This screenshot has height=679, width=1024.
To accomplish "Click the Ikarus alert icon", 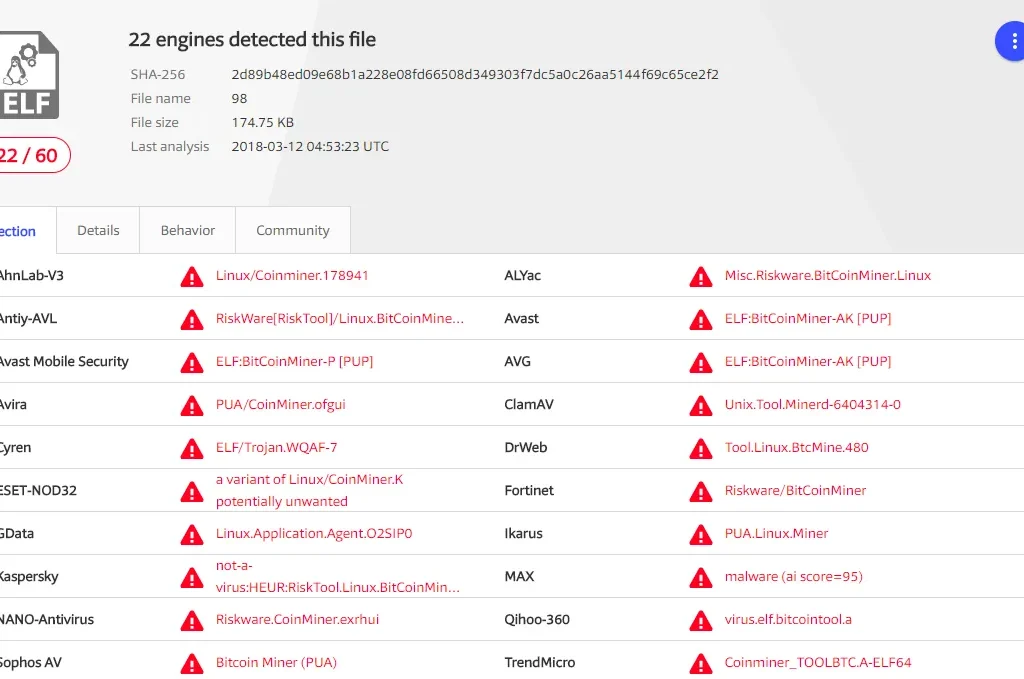I will click(x=701, y=535).
